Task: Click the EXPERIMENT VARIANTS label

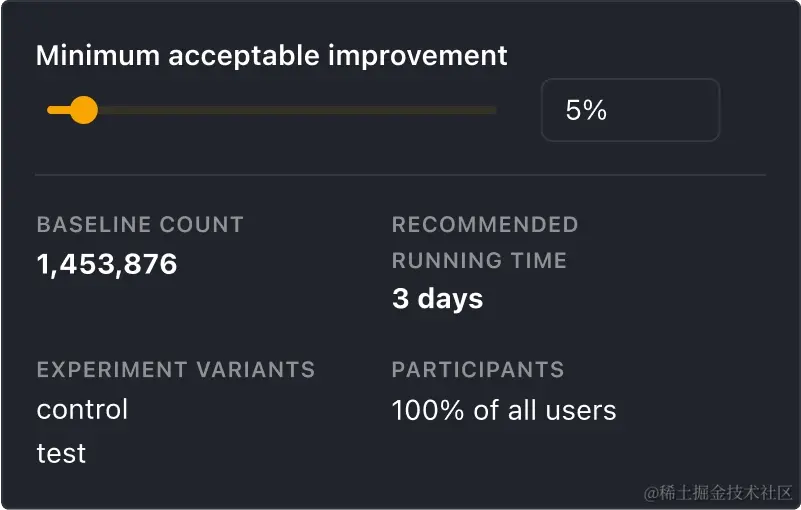Action: (x=176, y=370)
